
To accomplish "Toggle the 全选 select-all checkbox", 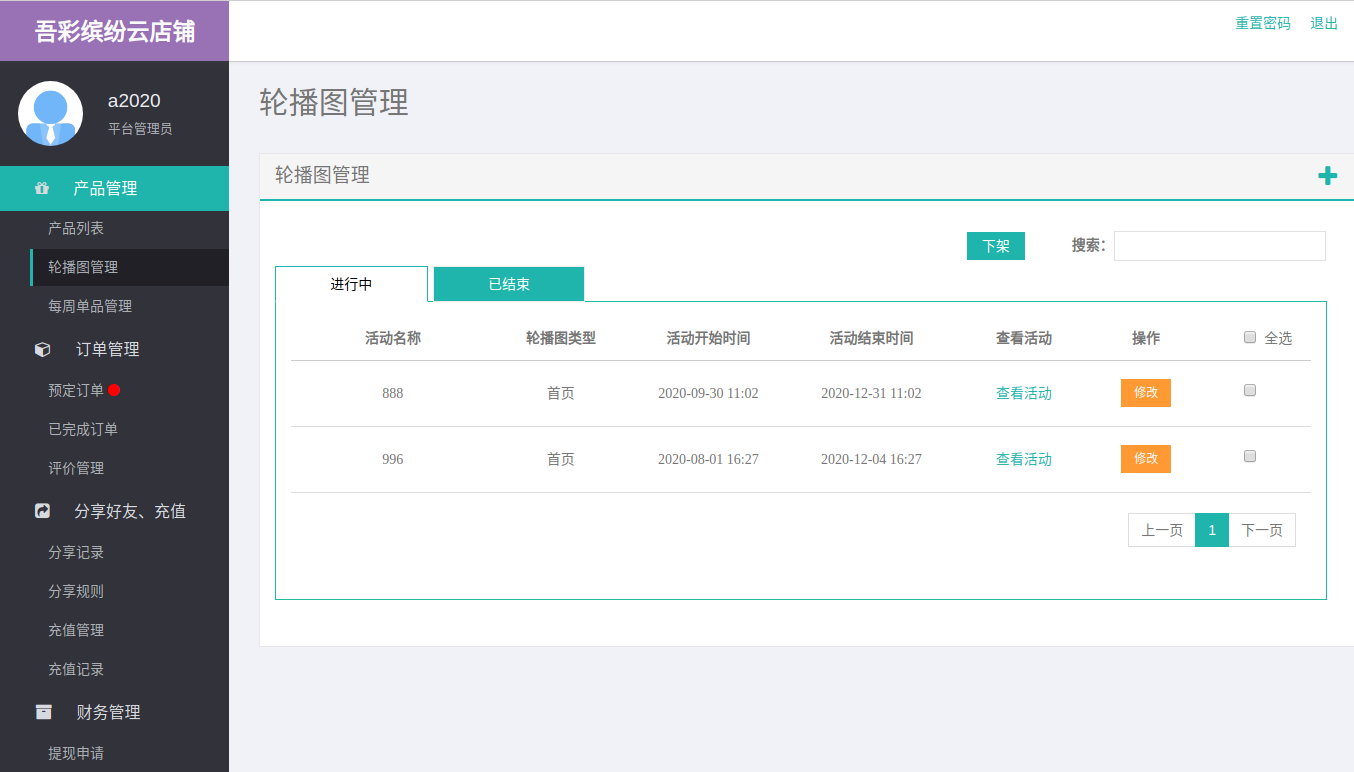I will pos(1250,337).
